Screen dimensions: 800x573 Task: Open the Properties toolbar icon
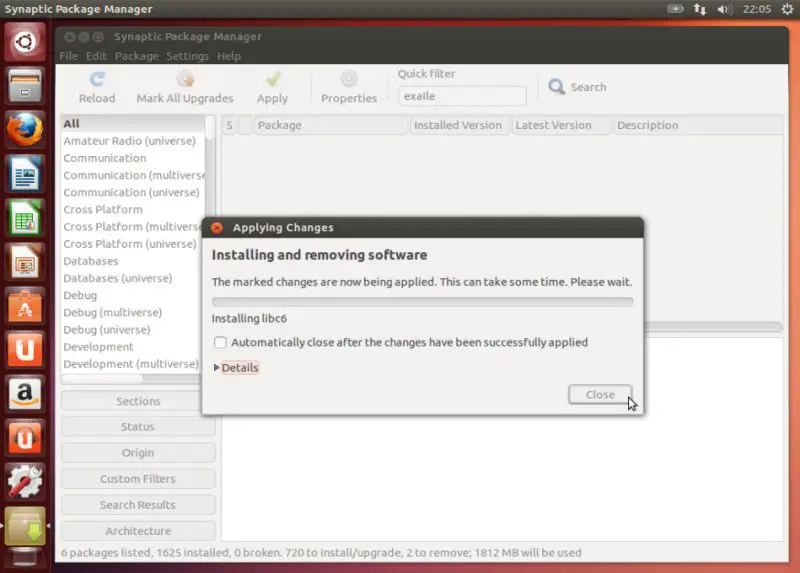[x=349, y=79]
